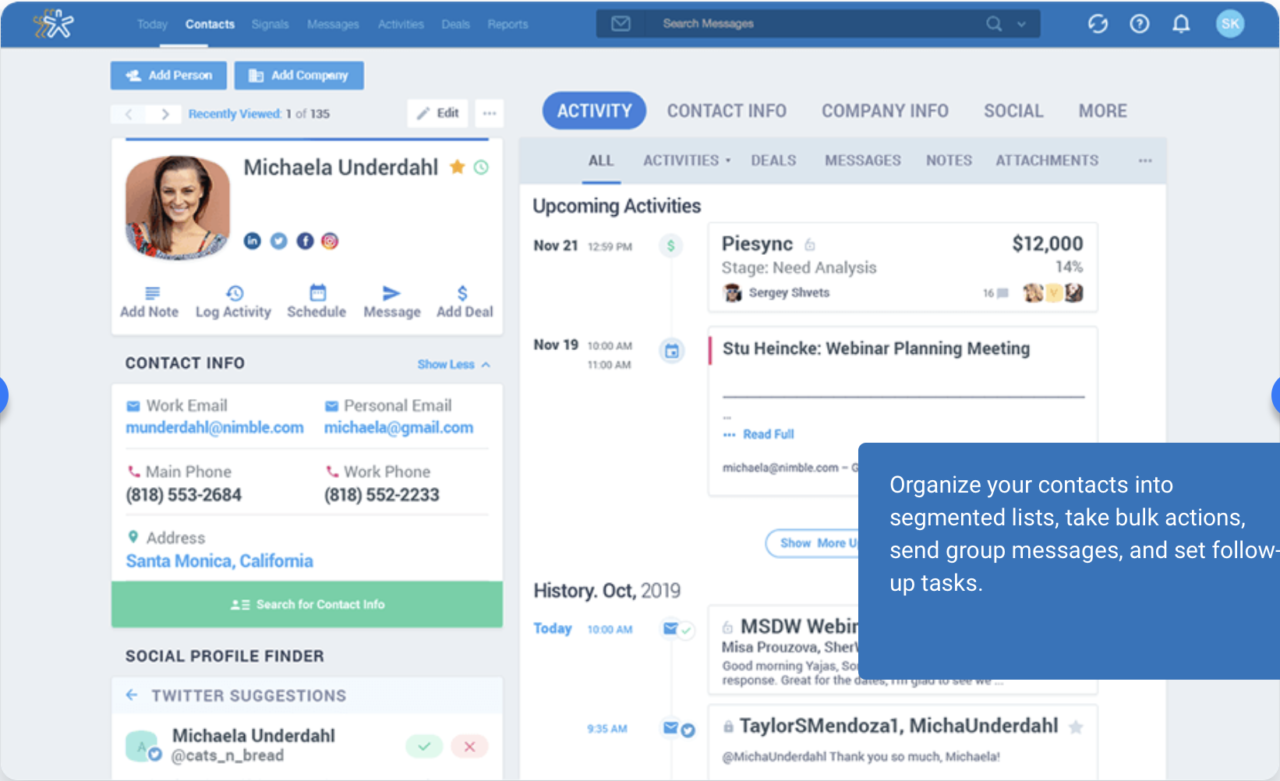Click Log Activity action
1280x781 pixels.
click(x=233, y=302)
